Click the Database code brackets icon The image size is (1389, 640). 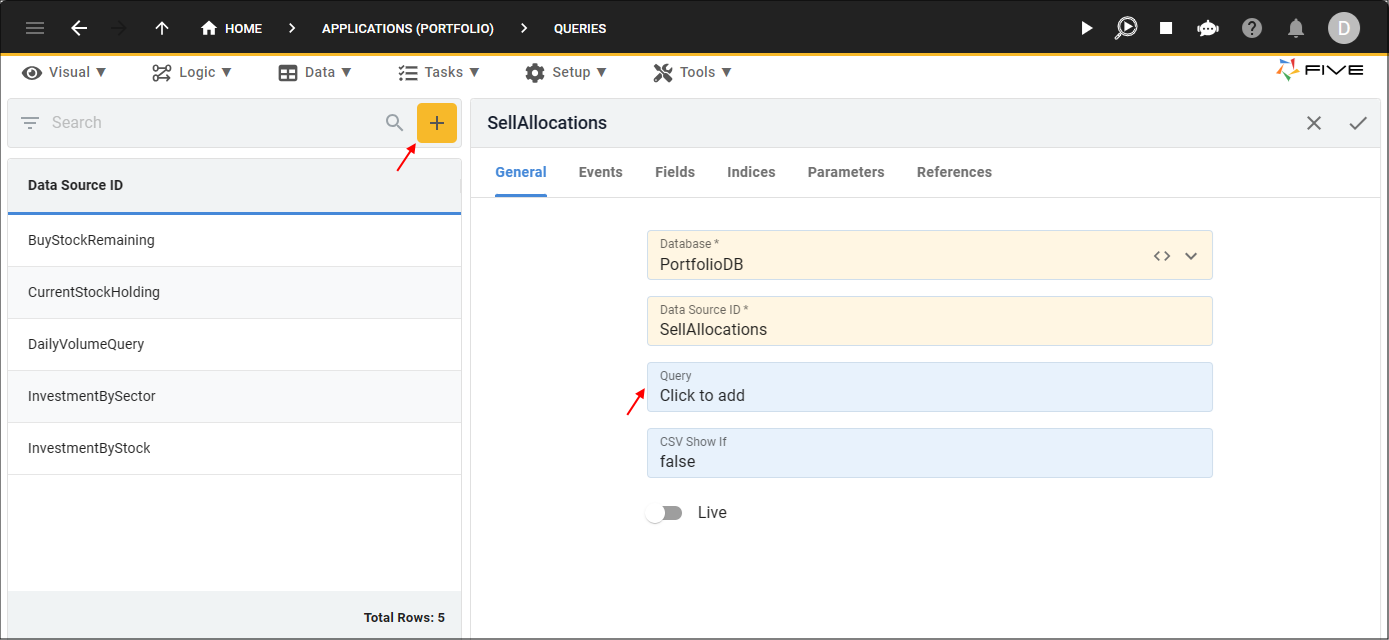pos(1161,256)
